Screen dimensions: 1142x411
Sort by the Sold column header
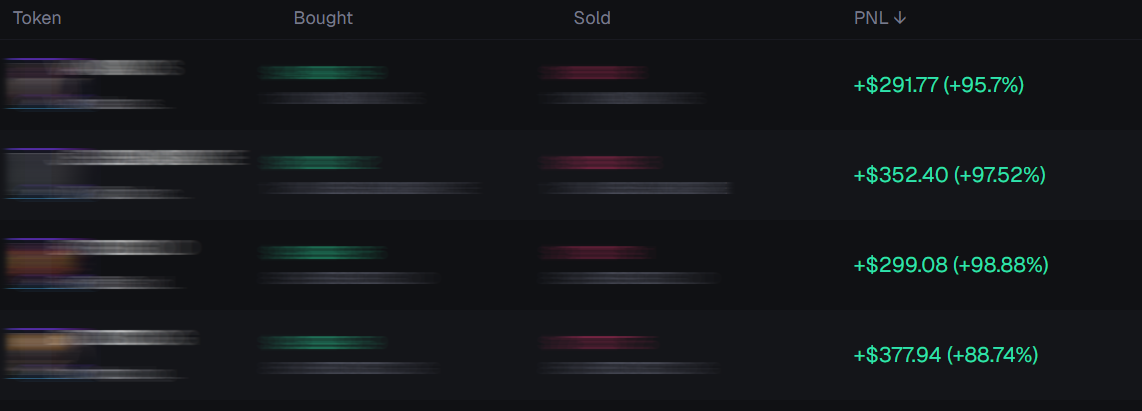coord(592,18)
